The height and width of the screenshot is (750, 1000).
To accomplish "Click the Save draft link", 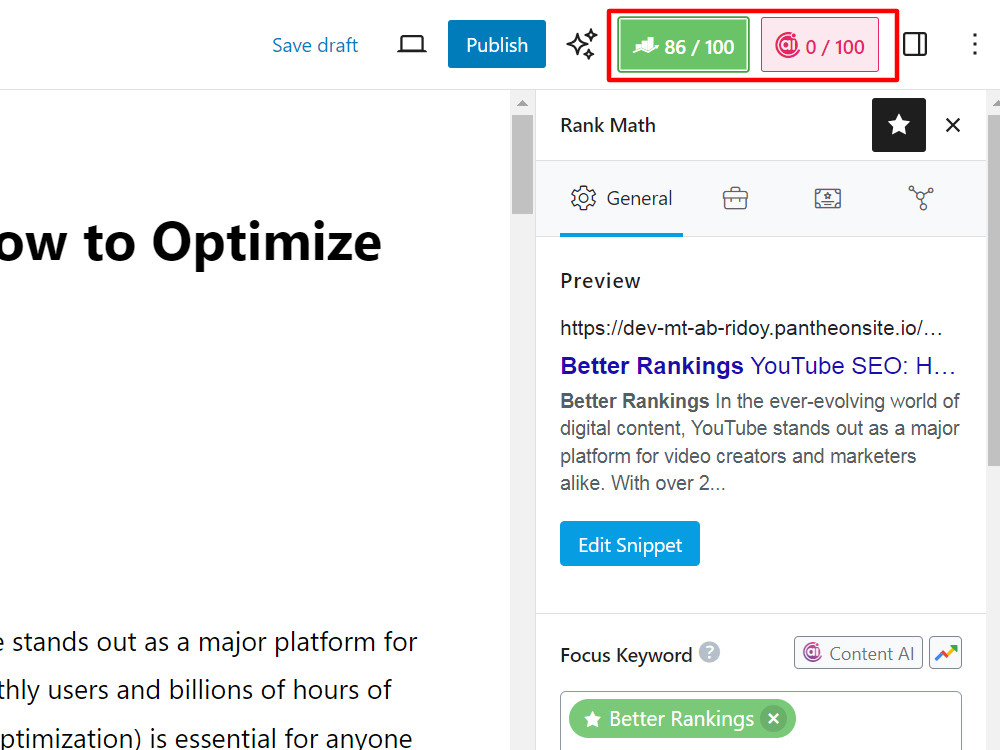I will pyautogui.click(x=314, y=45).
